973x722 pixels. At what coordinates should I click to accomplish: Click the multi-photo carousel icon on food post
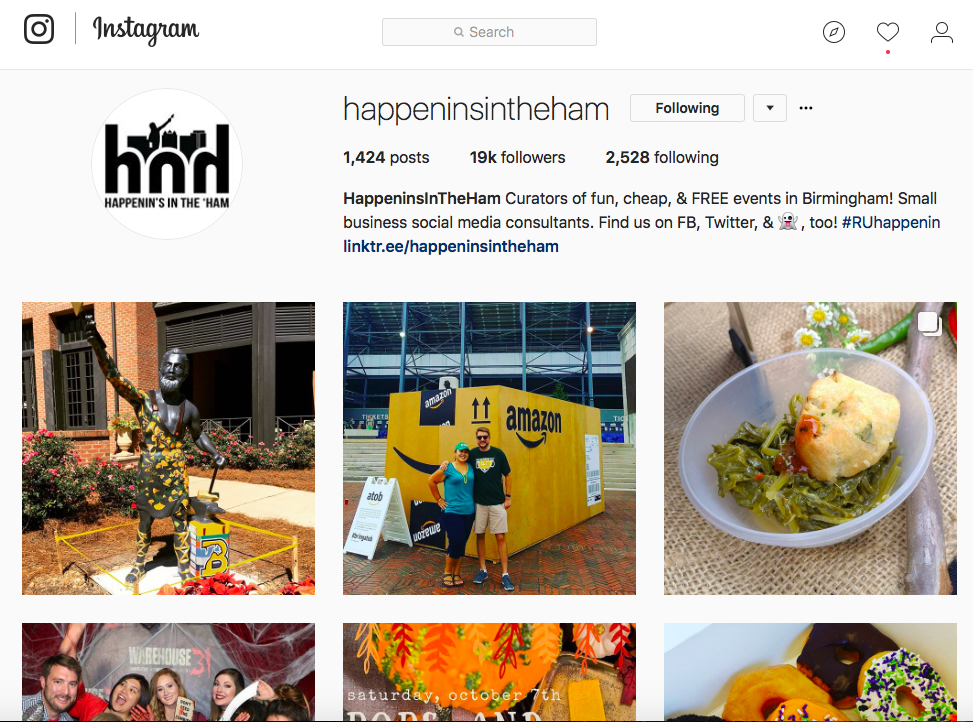tap(930, 324)
